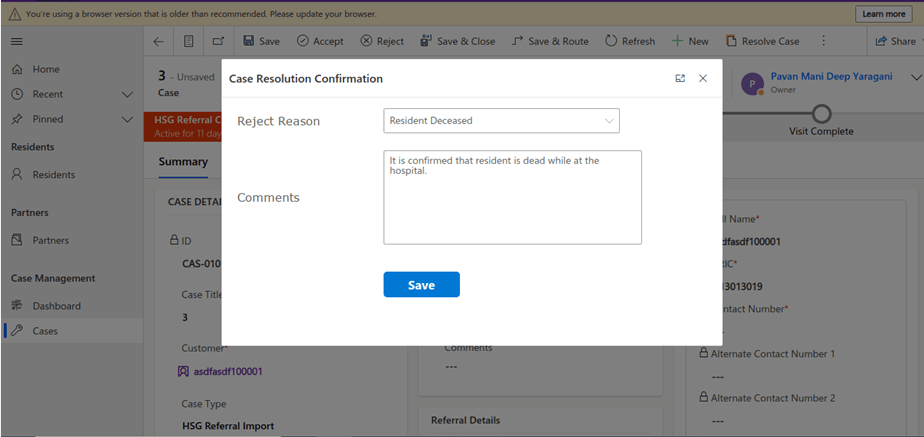Screen dimensions: 924x437
Task: Open the more commands overflow menu
Action: click(823, 41)
